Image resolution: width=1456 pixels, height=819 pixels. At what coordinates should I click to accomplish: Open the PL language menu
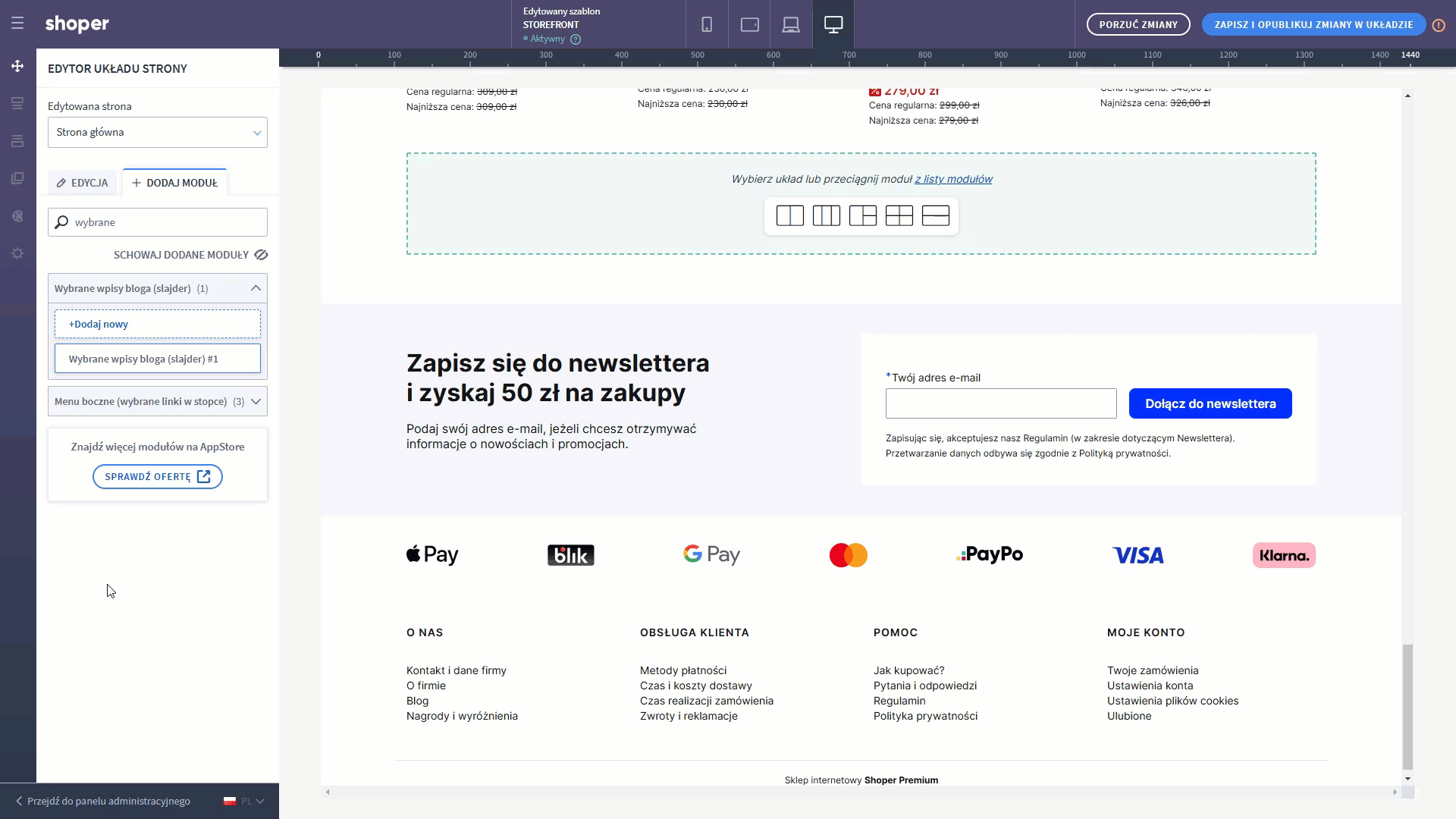243,801
